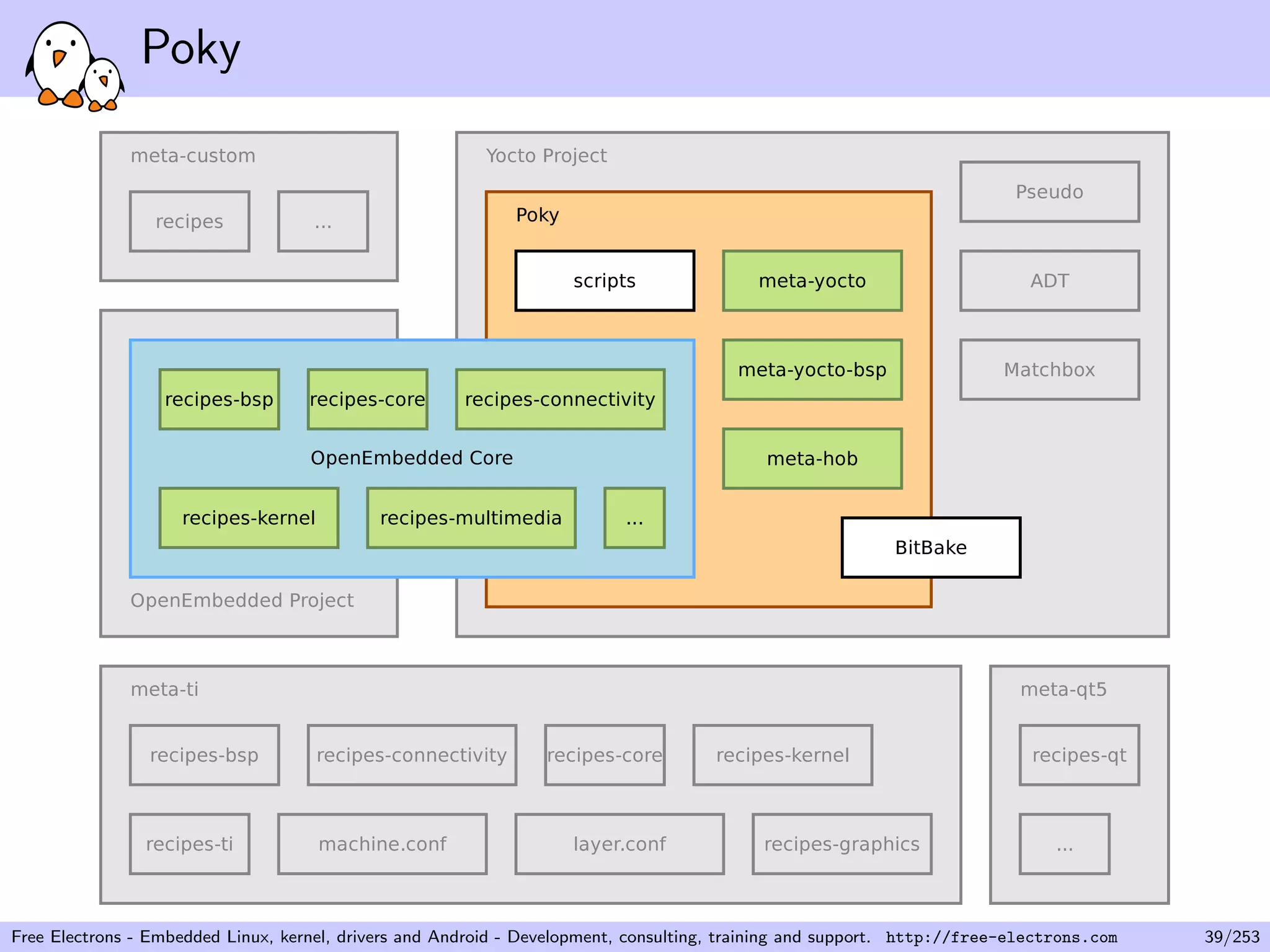The height and width of the screenshot is (952, 1270).
Task: Select the Pseudo box in Yocto Project
Action: pyautogui.click(x=1049, y=192)
